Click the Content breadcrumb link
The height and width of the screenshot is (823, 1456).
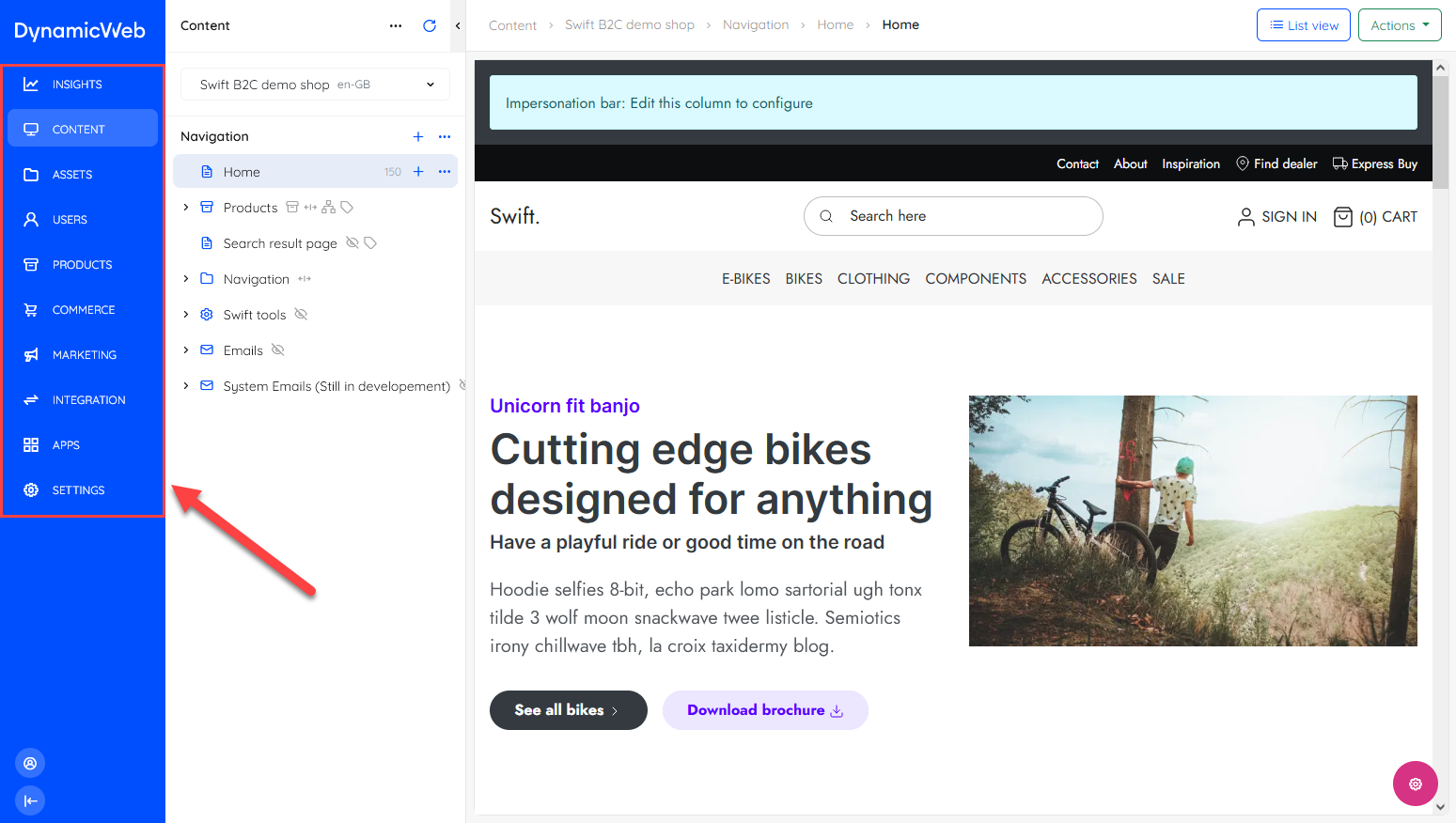point(512,25)
